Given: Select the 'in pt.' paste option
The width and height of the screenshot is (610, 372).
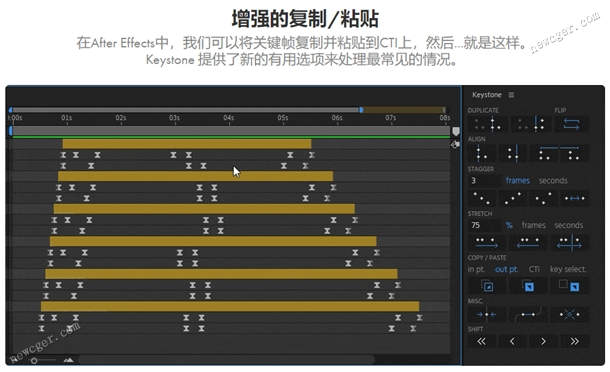Looking at the screenshot, I should (x=476, y=269).
